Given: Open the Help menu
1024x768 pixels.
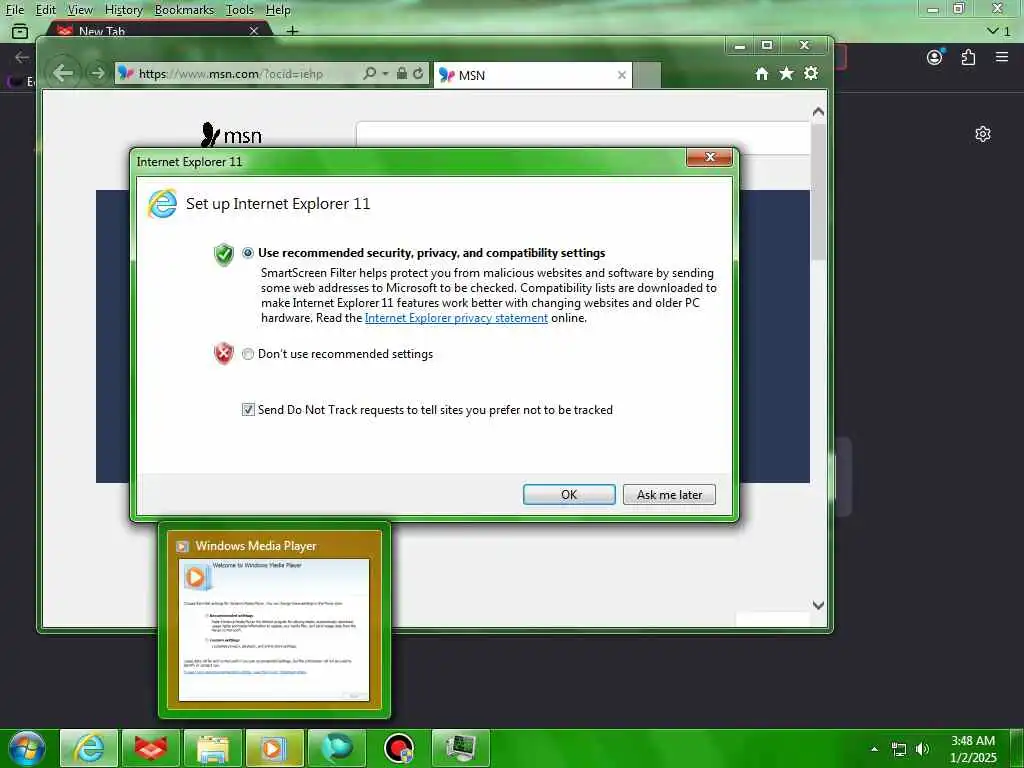Looking at the screenshot, I should (x=278, y=10).
